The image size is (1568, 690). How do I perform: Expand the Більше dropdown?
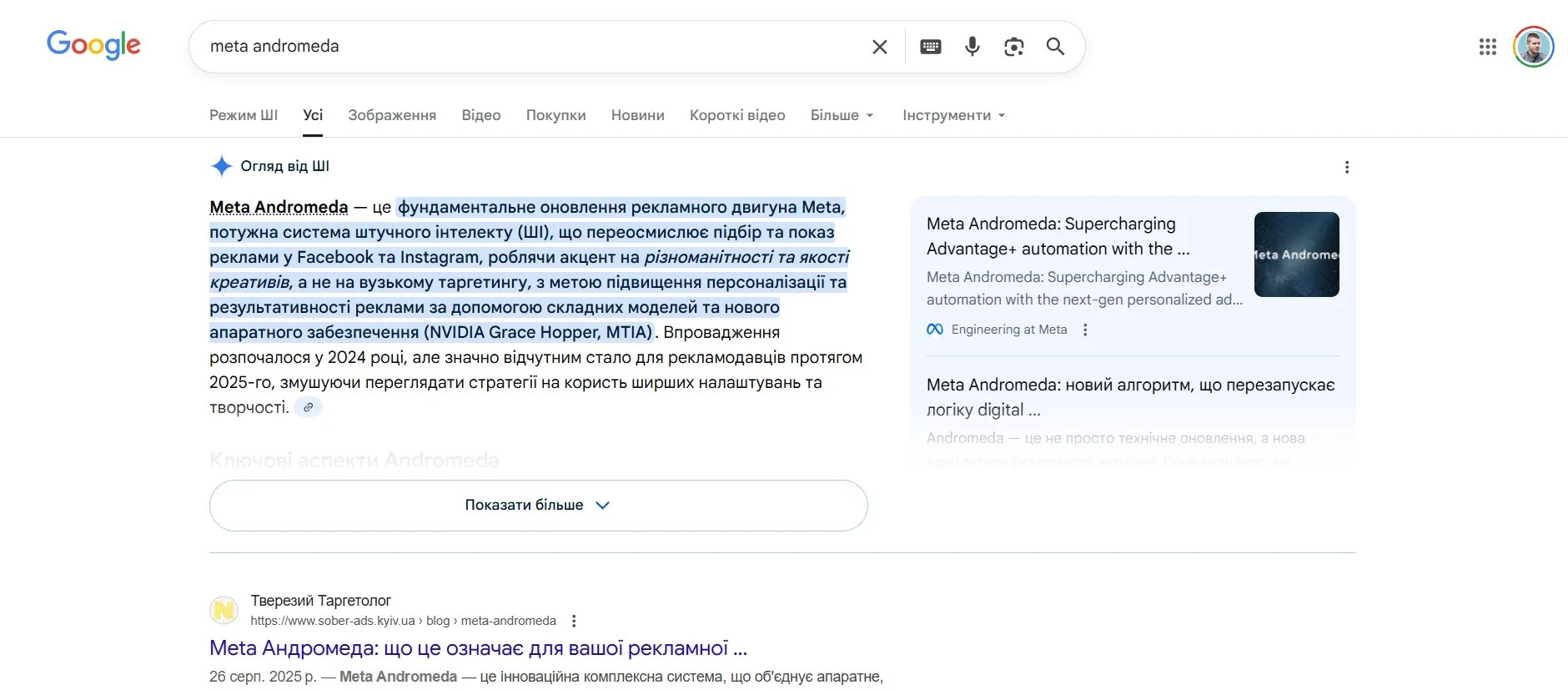(x=842, y=115)
